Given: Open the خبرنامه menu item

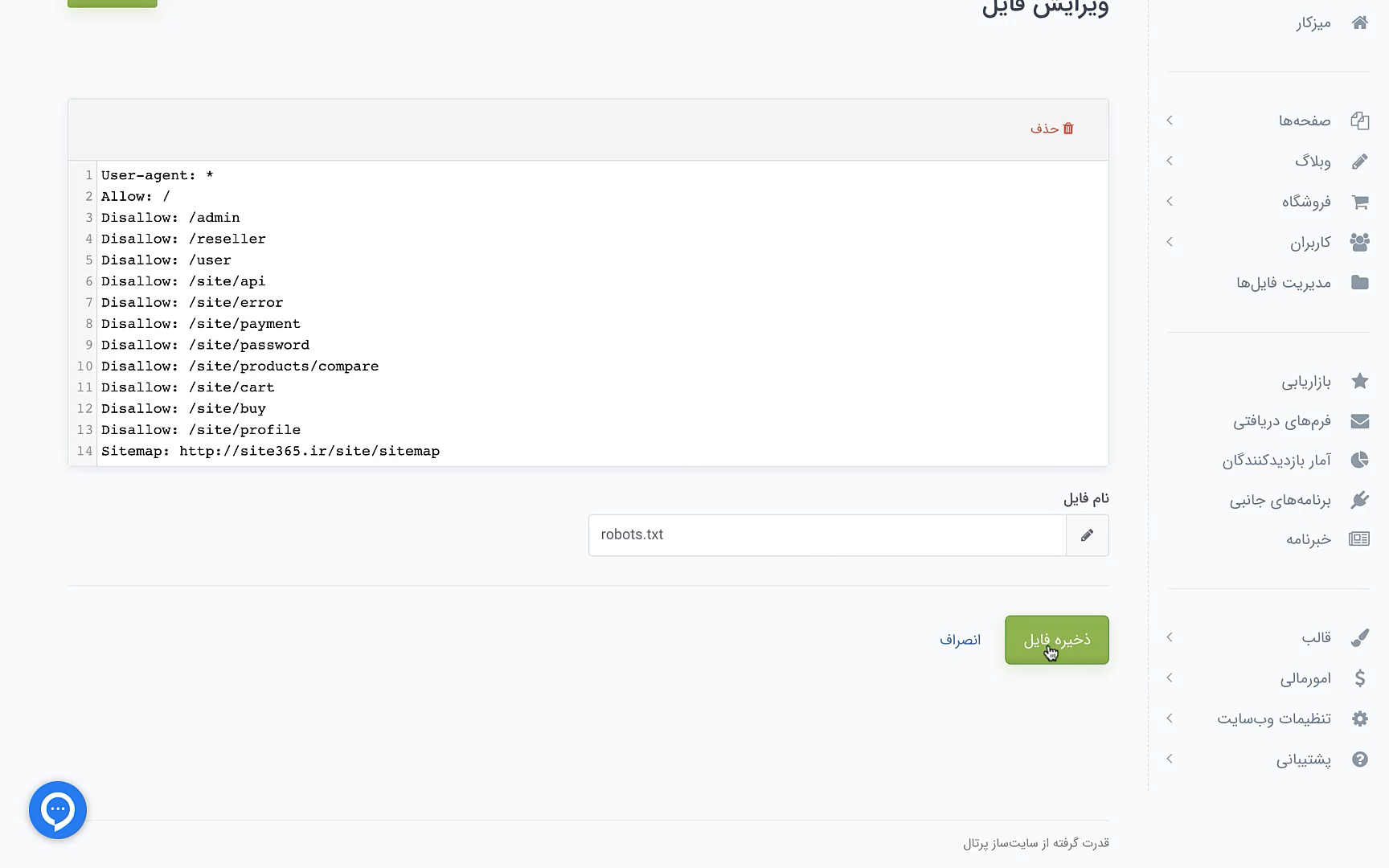Looking at the screenshot, I should [x=1308, y=539].
